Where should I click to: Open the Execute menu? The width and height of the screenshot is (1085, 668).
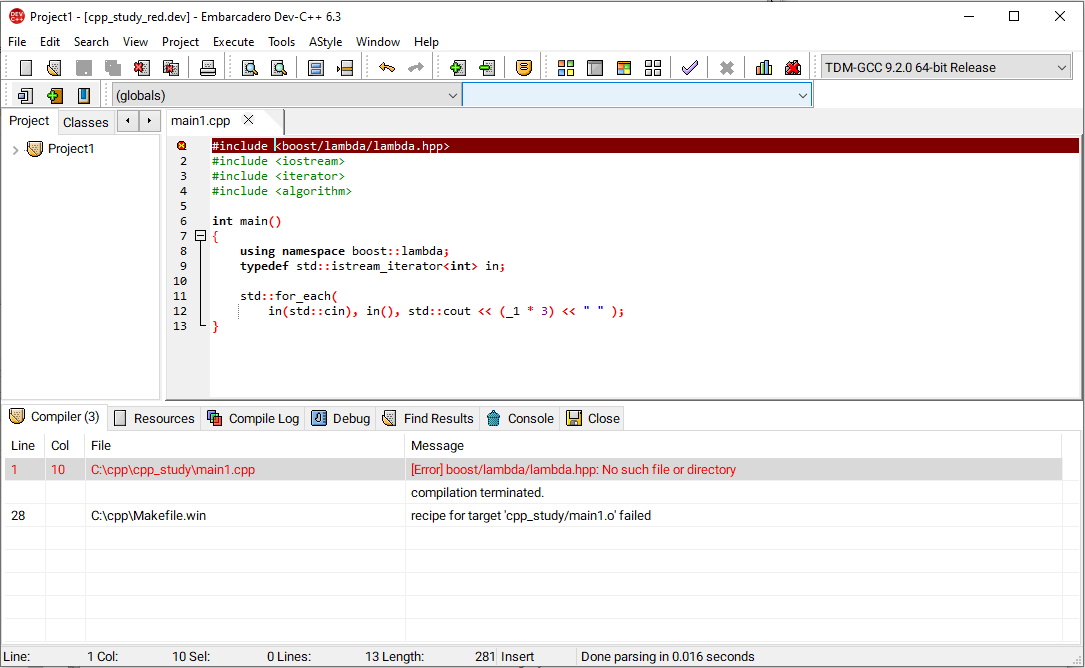(233, 42)
